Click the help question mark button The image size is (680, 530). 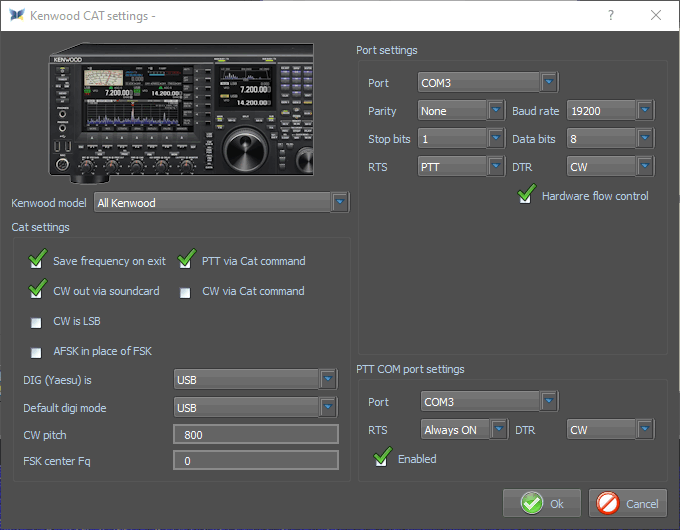click(x=611, y=15)
